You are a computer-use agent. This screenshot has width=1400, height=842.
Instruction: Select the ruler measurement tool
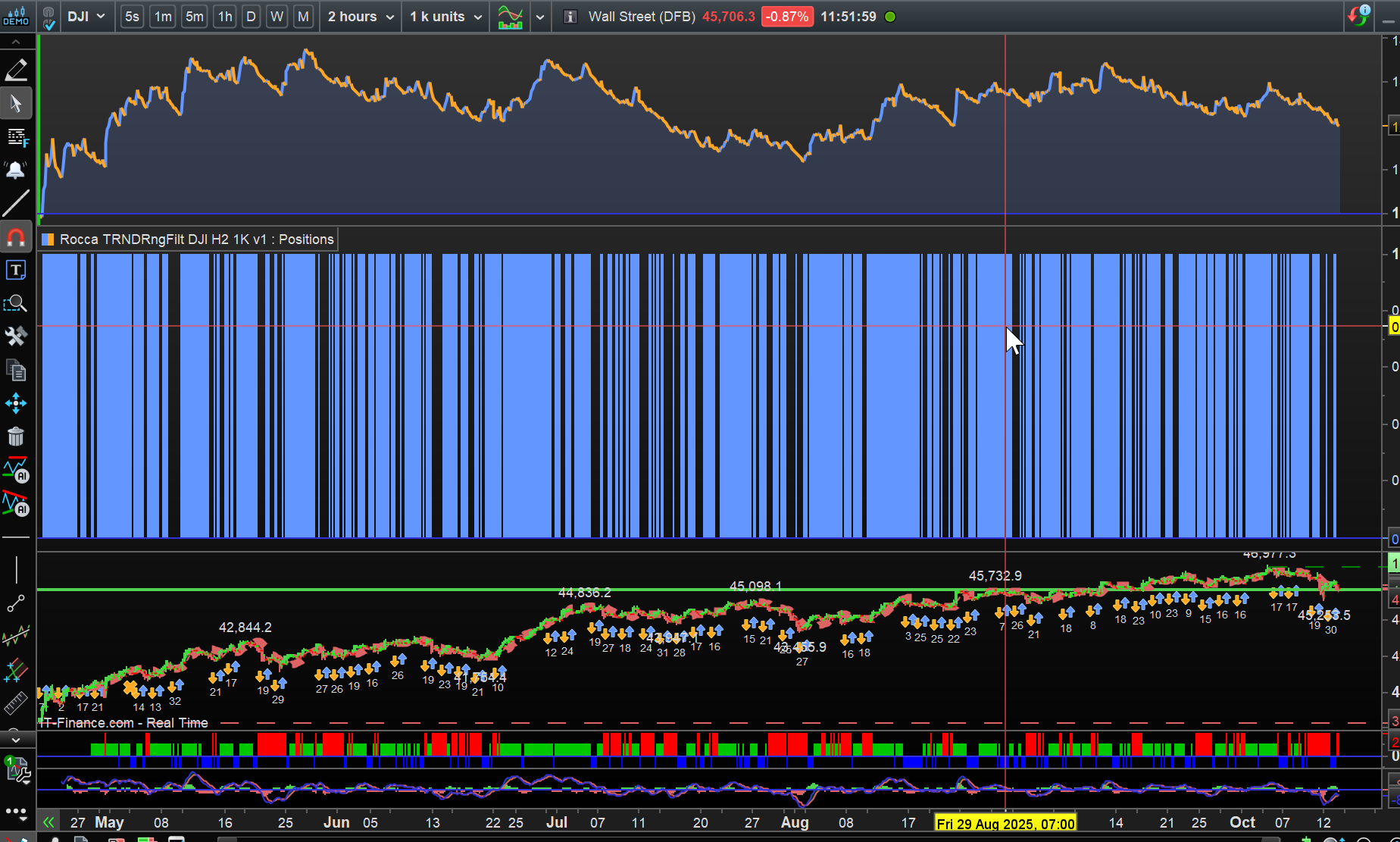(16, 703)
